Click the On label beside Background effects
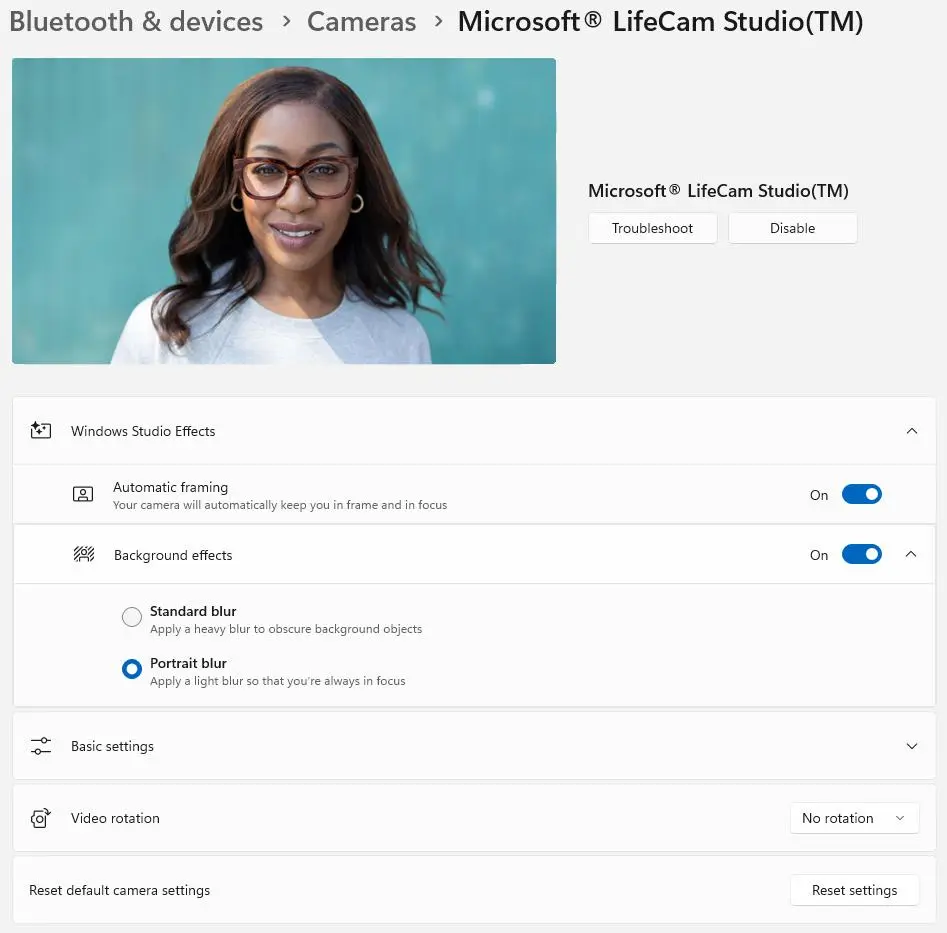This screenshot has height=933, width=947. pos(818,555)
